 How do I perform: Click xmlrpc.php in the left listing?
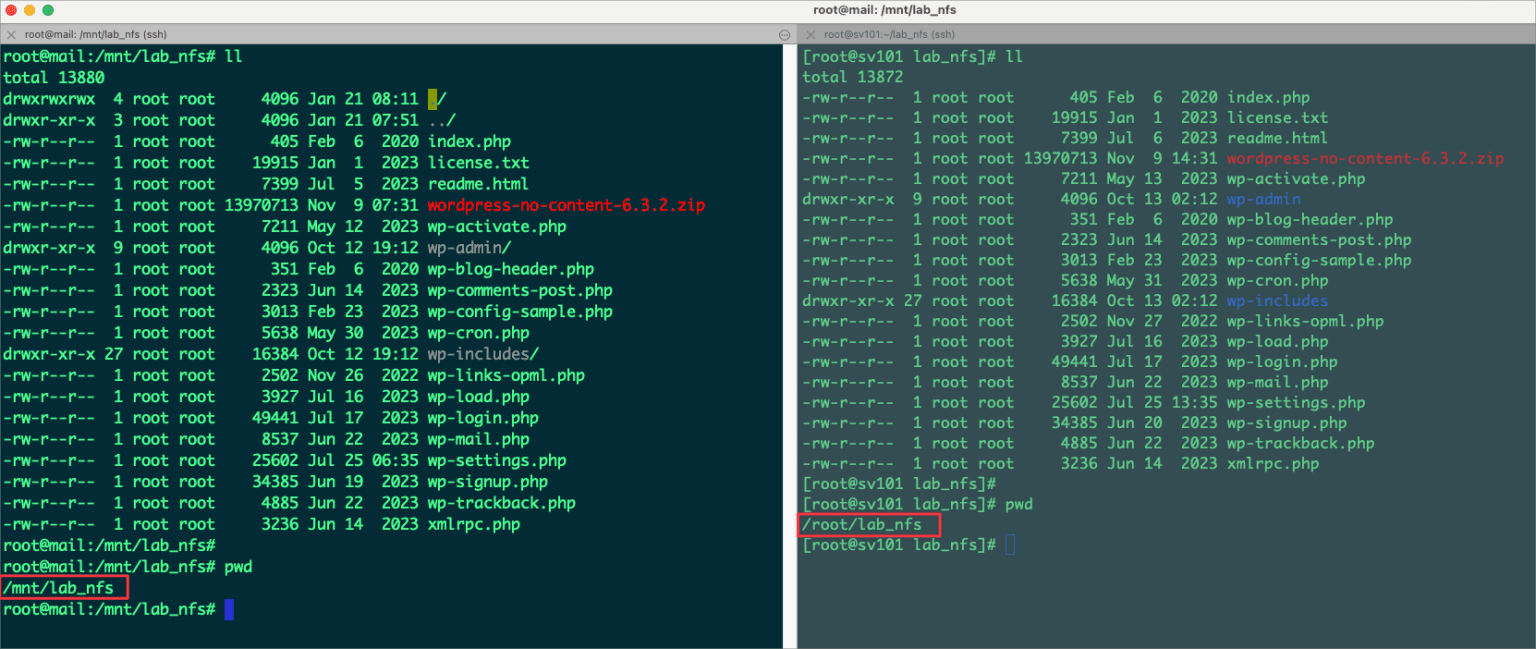[473, 524]
